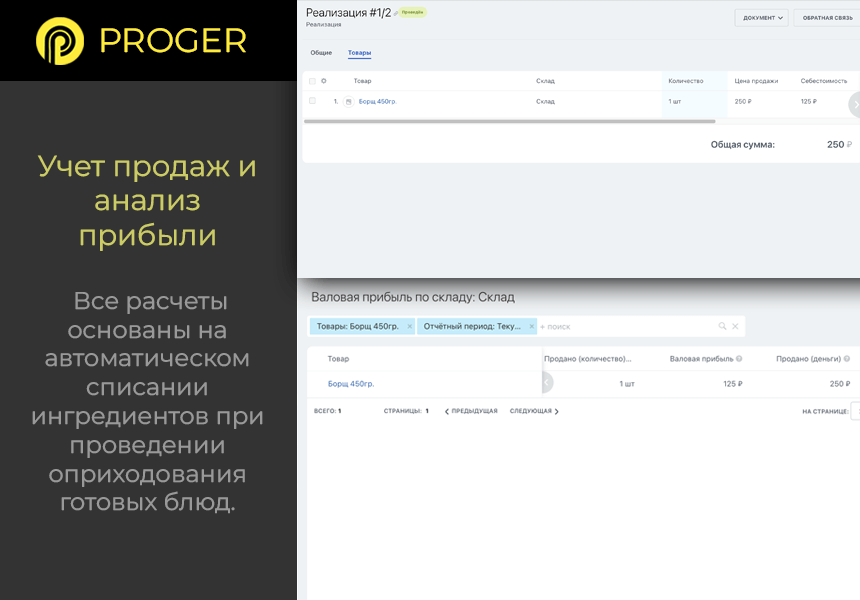Toggle the Проведён status badge

[x=412, y=12]
